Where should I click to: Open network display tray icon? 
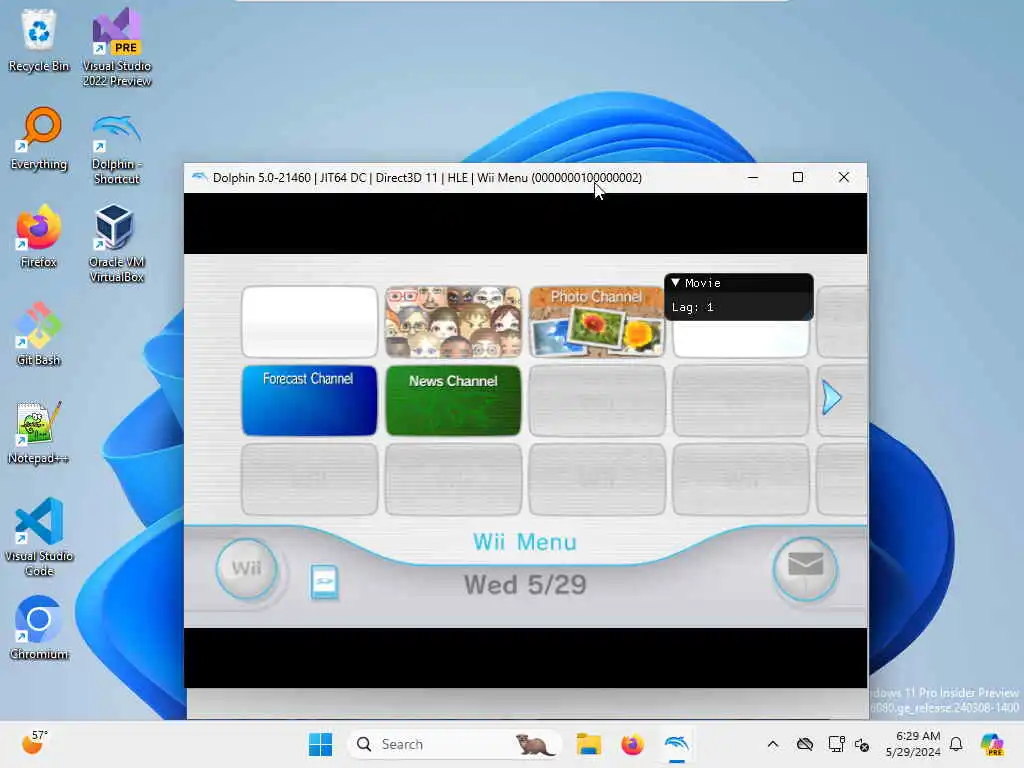tap(836, 744)
